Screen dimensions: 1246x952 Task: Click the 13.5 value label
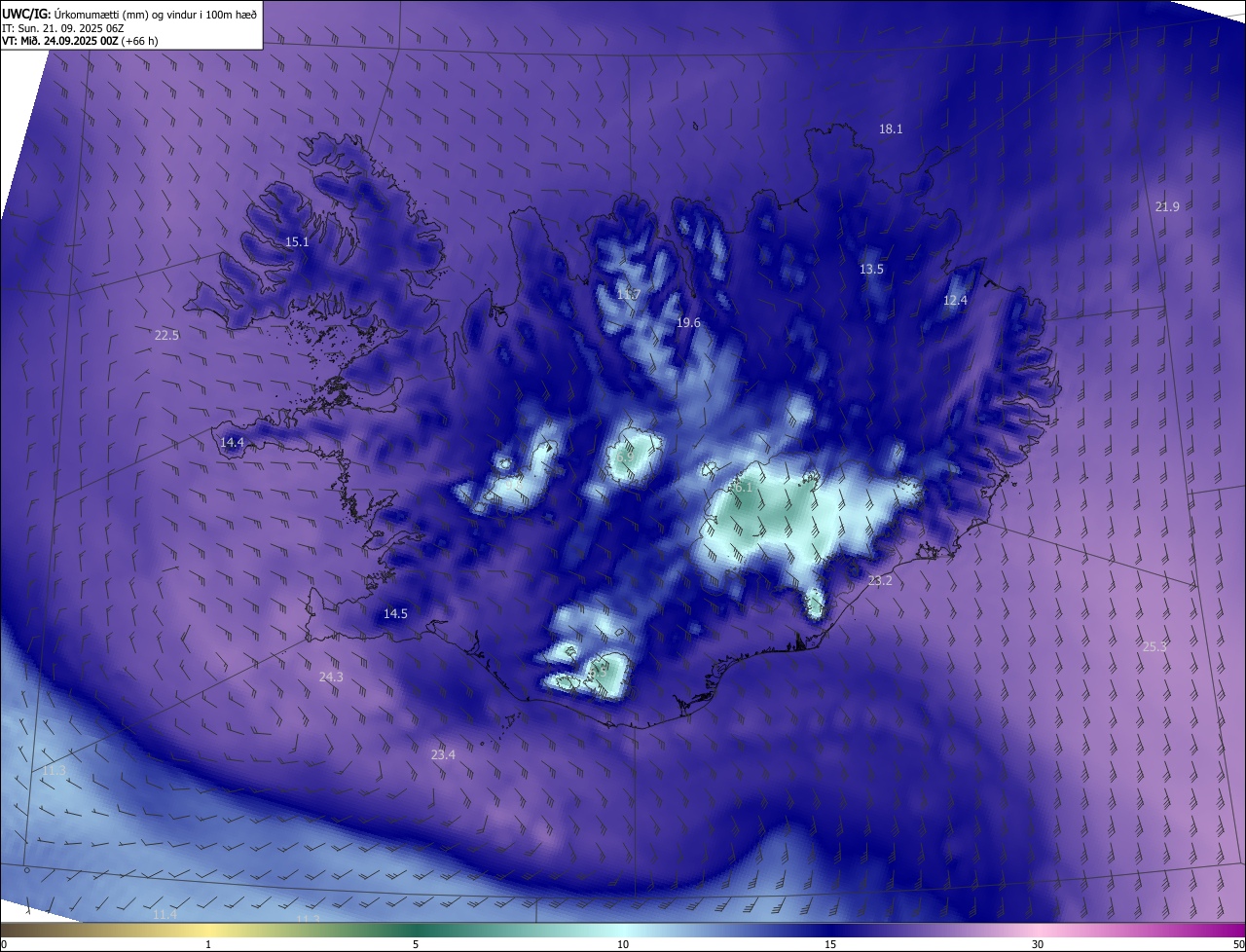click(x=871, y=269)
